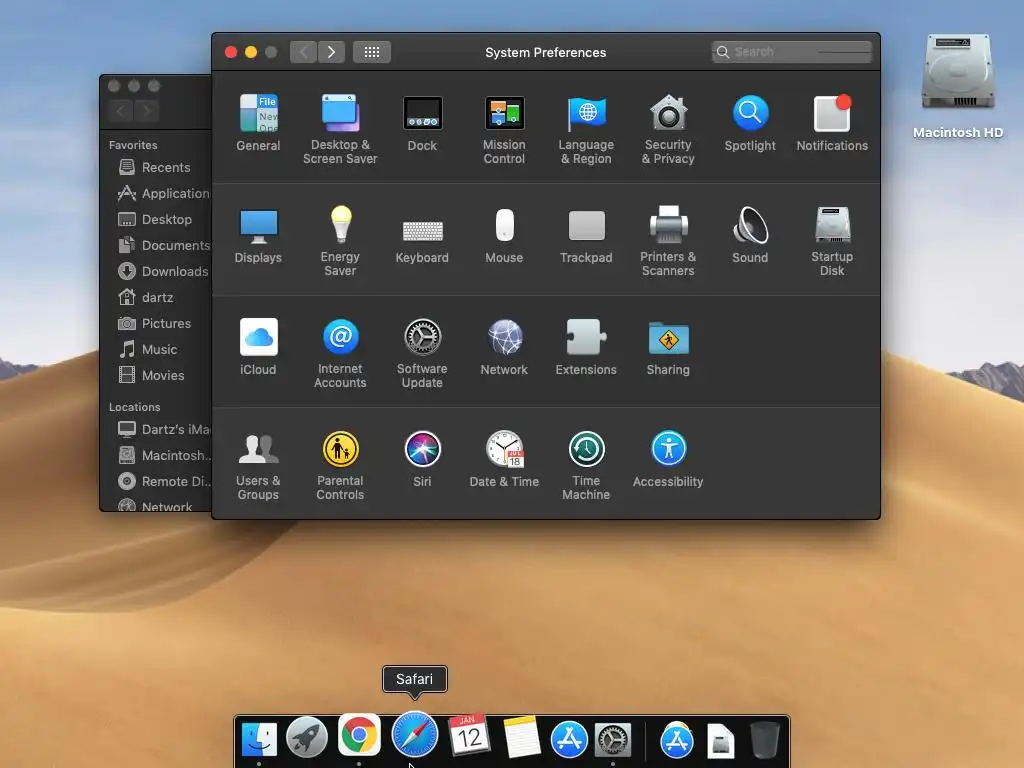Image resolution: width=1024 pixels, height=768 pixels.
Task: Open Security & Privacy pane
Action: click(667, 129)
